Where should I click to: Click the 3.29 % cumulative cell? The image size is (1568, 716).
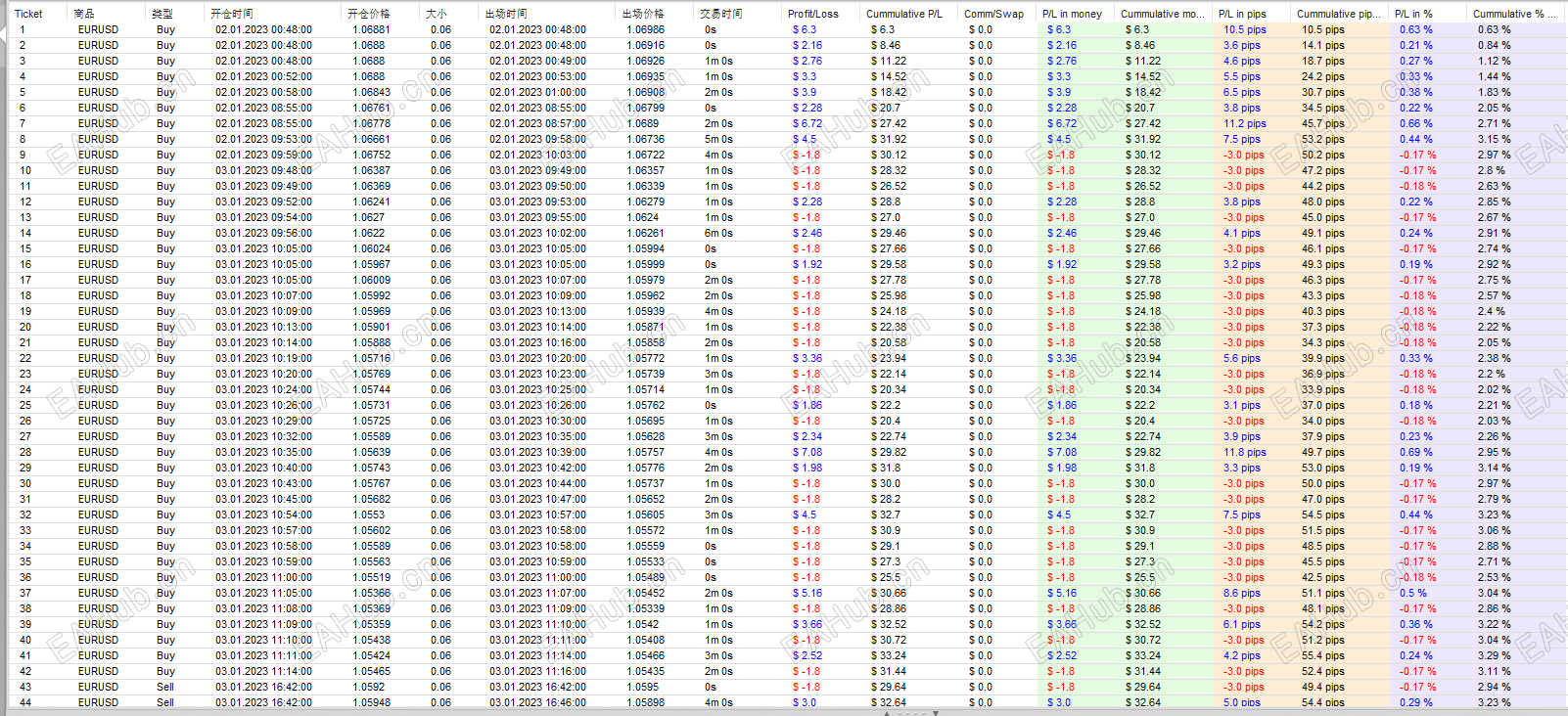(x=1495, y=655)
